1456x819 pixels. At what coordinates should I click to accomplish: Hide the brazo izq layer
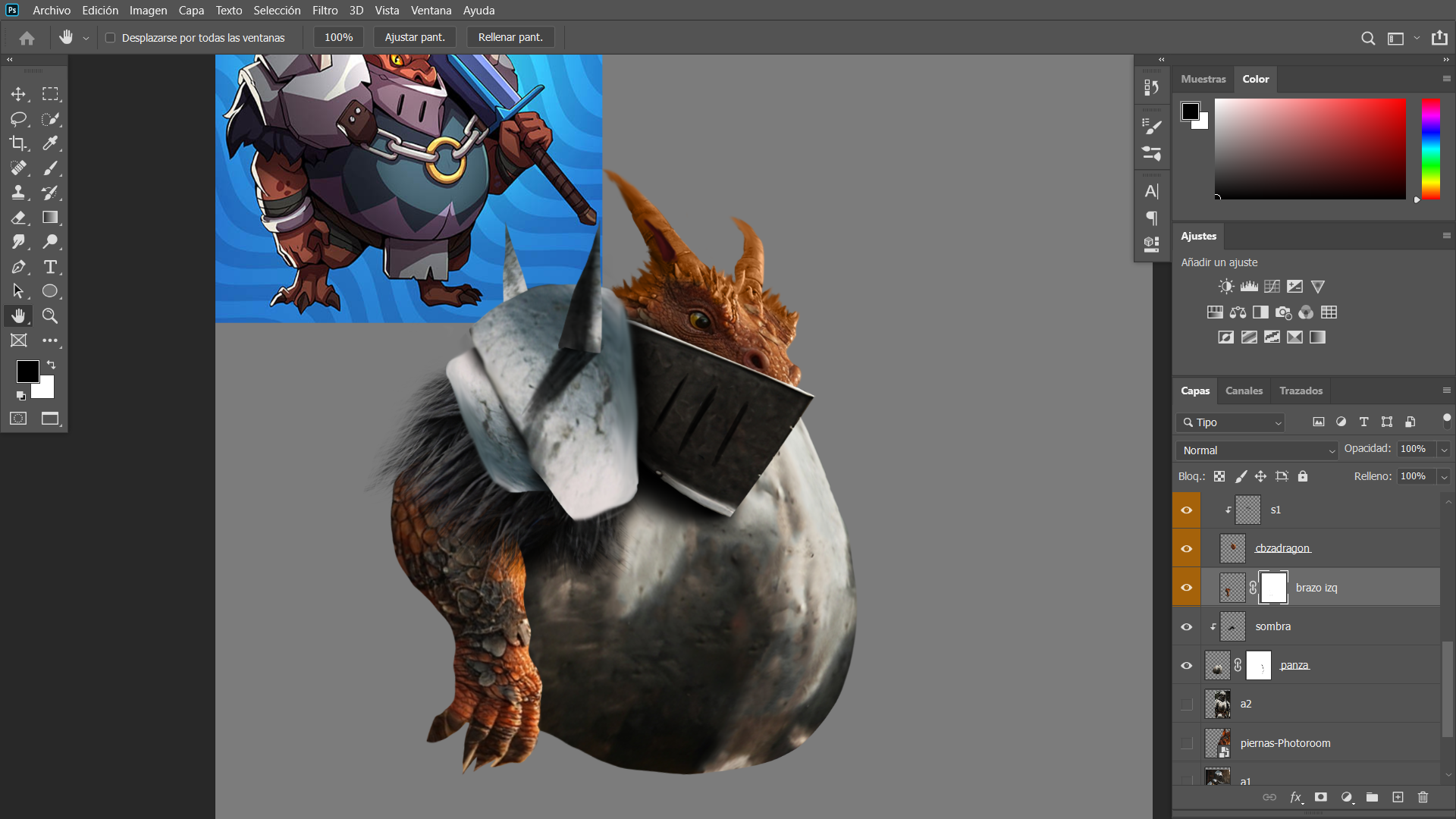1187,588
